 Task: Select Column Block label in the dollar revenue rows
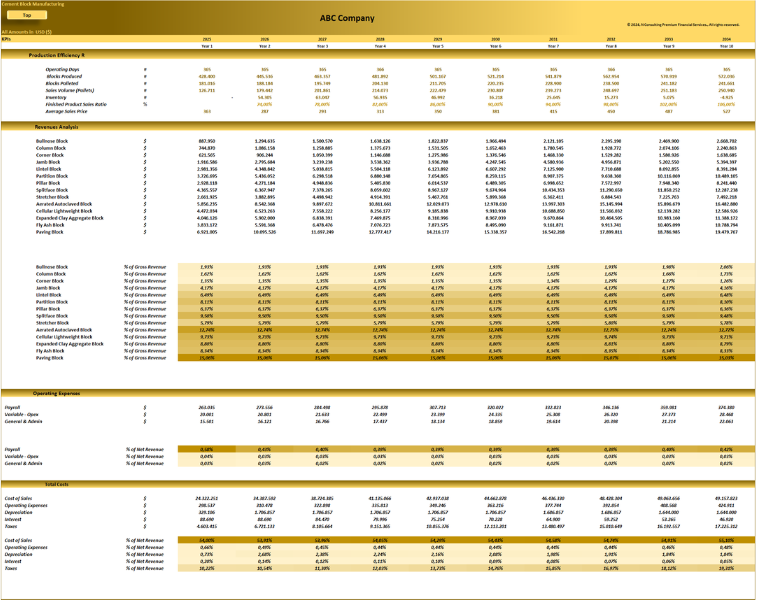(x=51, y=148)
